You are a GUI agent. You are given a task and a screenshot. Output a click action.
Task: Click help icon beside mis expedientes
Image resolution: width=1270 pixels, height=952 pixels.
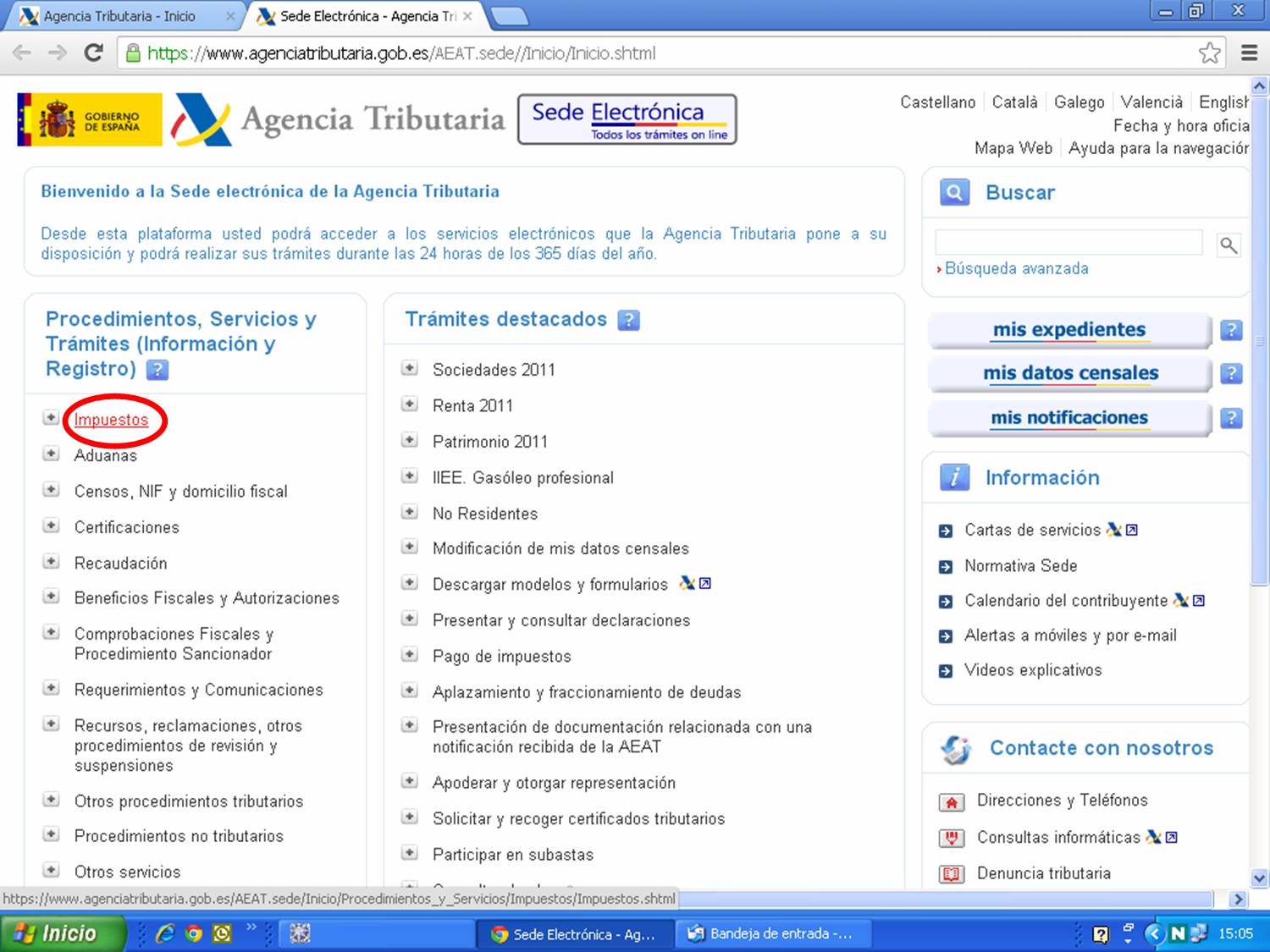1231,330
